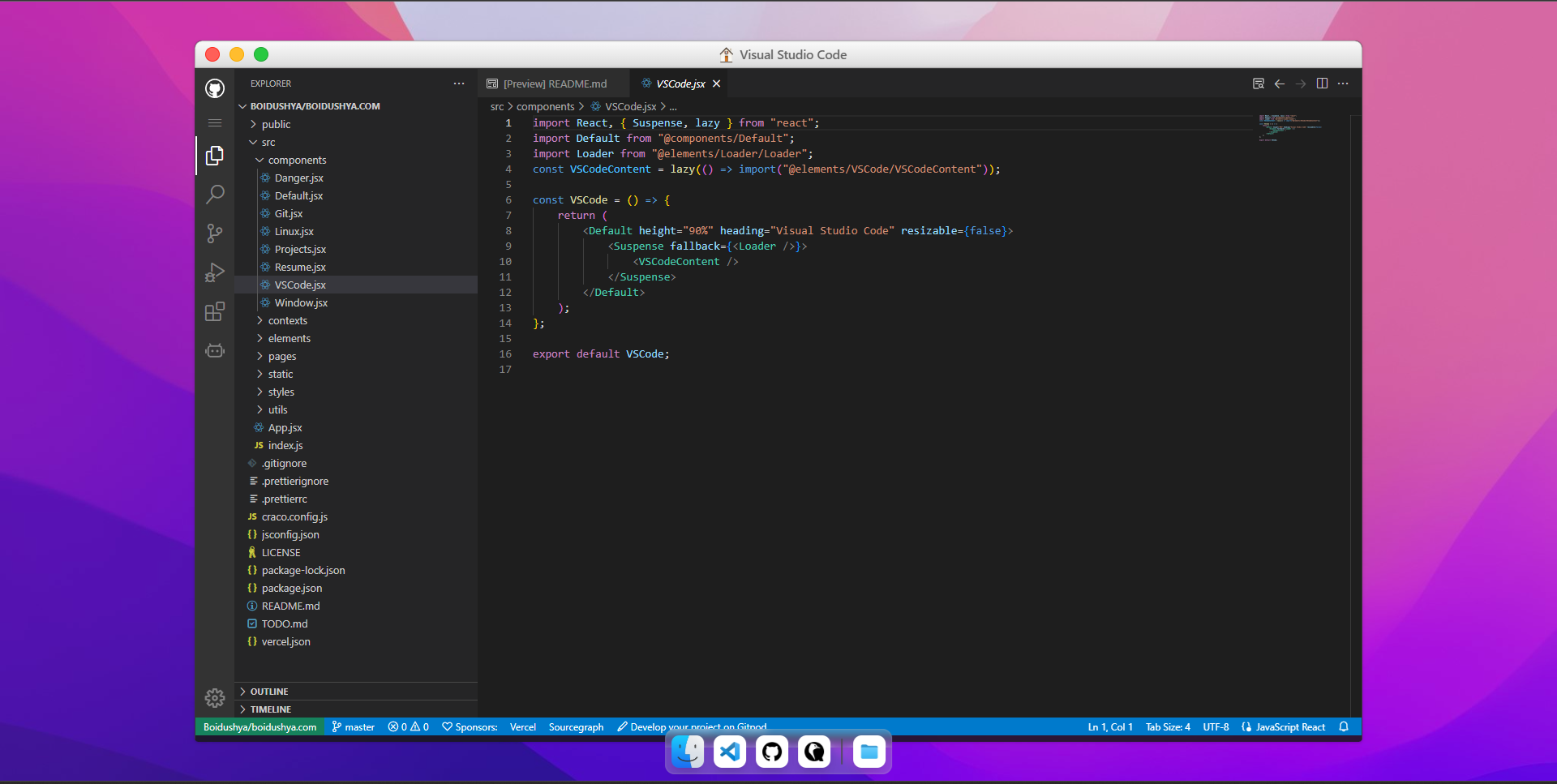1557x784 pixels.
Task: Open the Git.jsx file
Action: click(x=356, y=213)
